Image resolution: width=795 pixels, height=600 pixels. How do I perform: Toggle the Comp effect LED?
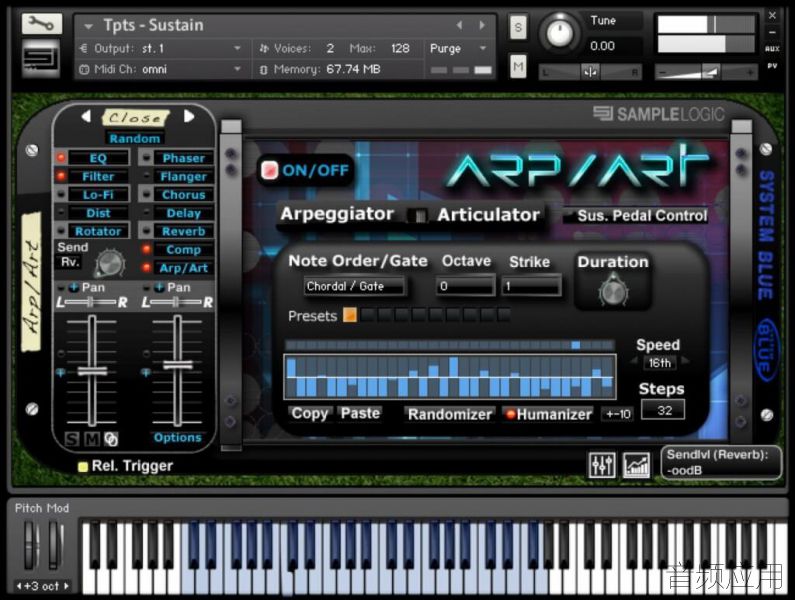[x=146, y=249]
